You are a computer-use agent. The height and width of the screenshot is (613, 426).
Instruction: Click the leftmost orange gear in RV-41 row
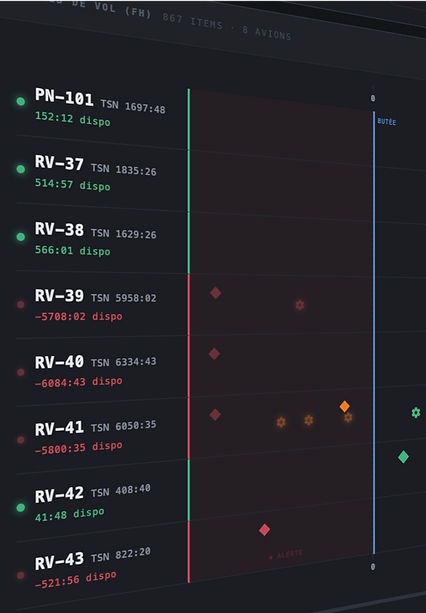(x=281, y=422)
